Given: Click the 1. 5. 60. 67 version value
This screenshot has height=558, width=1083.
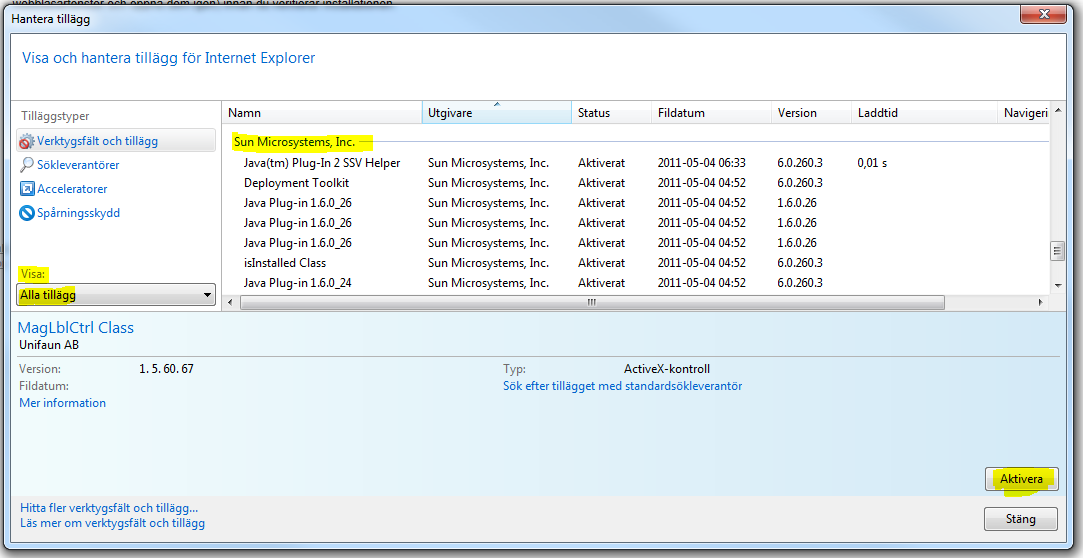Looking at the screenshot, I should (166, 369).
